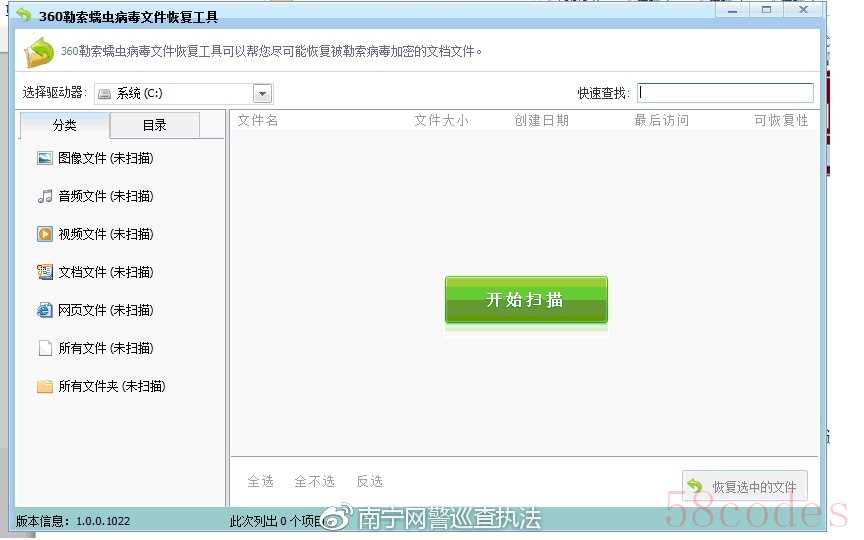The height and width of the screenshot is (540, 864).
Task: Click the 图像文件 picture icon
Action: (45, 158)
